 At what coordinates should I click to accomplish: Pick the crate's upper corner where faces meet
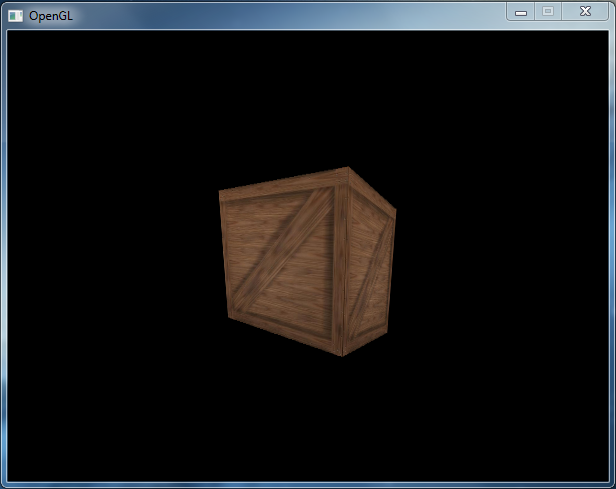pyautogui.click(x=347, y=169)
